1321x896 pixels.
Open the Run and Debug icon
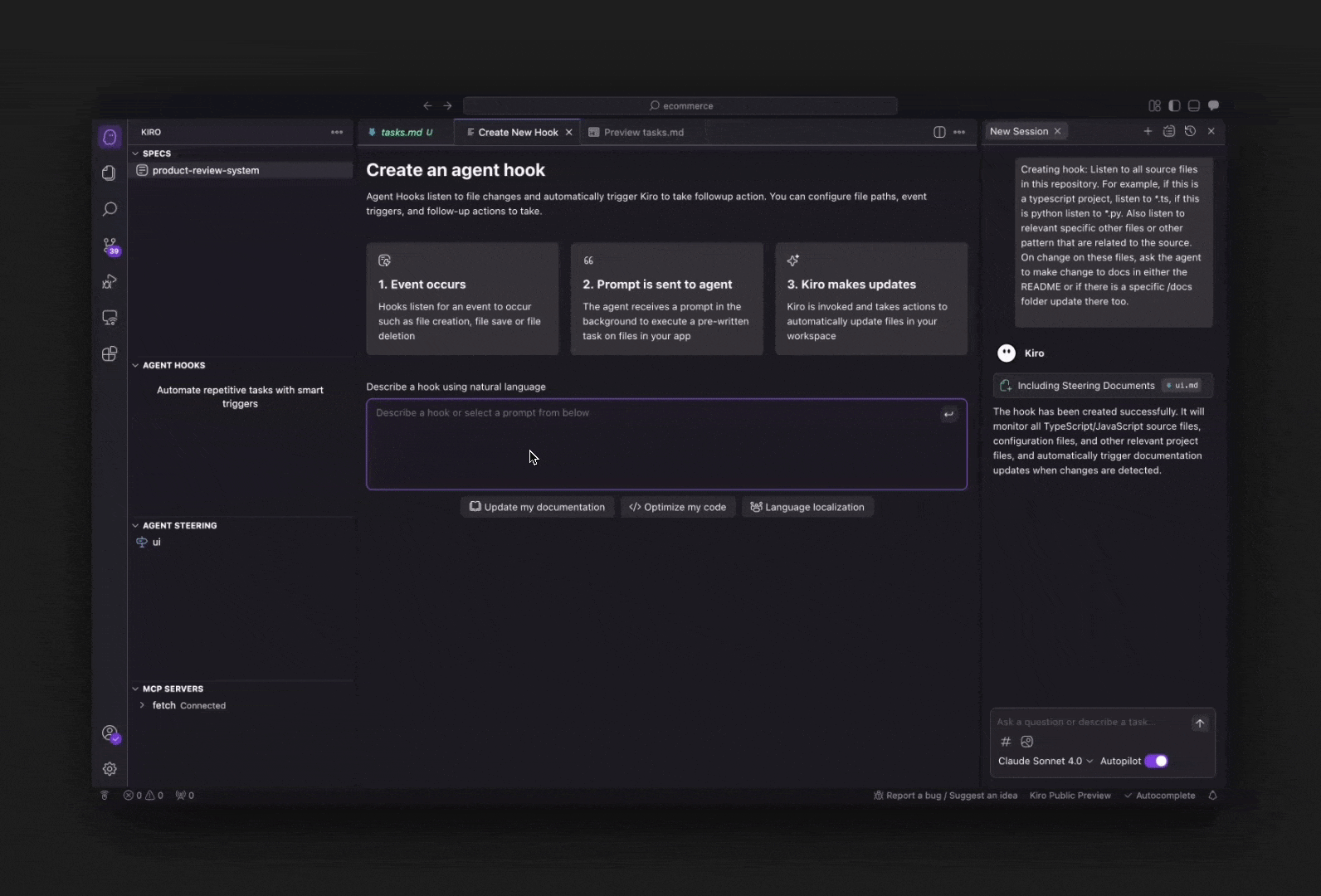pyautogui.click(x=110, y=282)
